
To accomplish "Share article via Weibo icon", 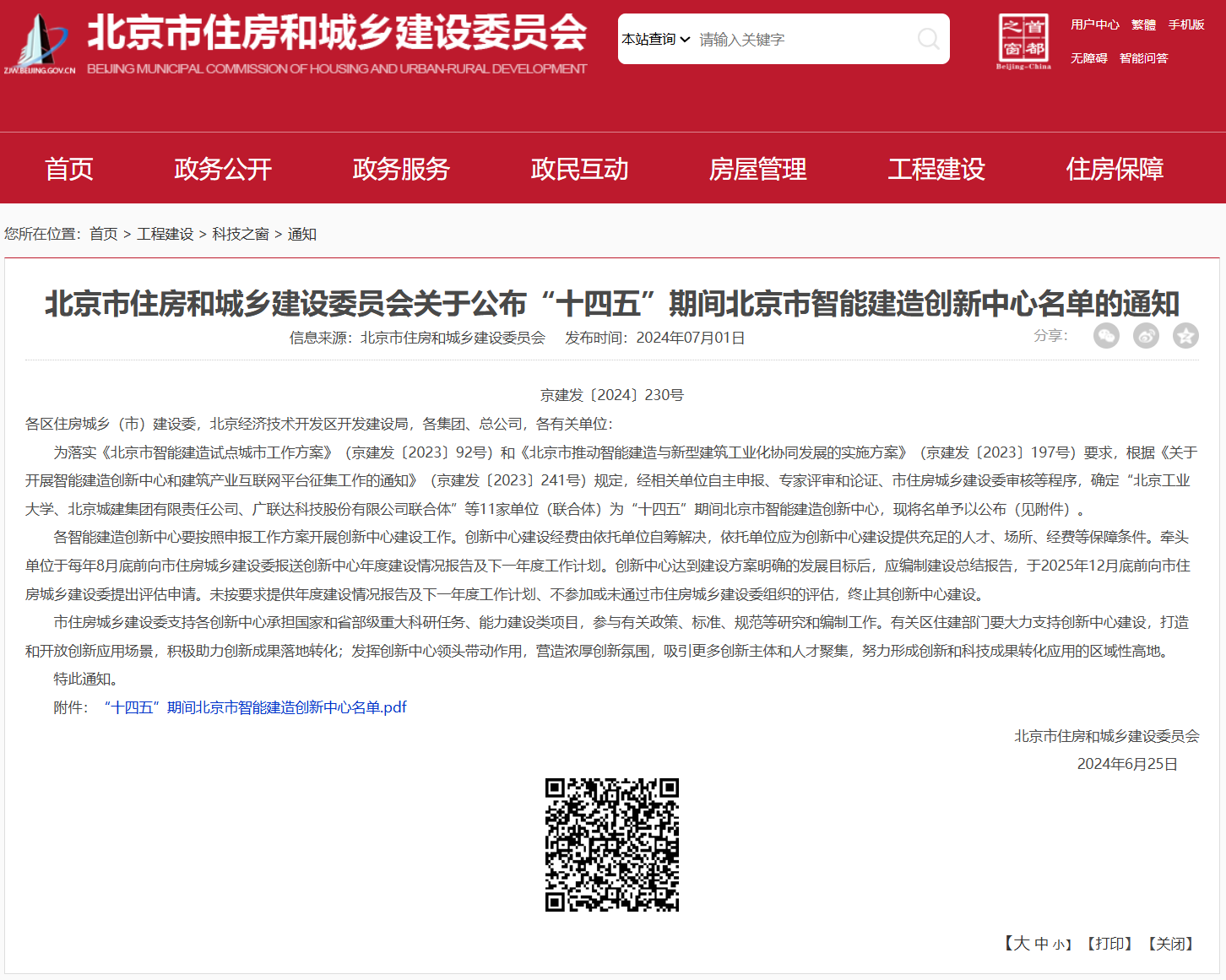I will [1146, 336].
